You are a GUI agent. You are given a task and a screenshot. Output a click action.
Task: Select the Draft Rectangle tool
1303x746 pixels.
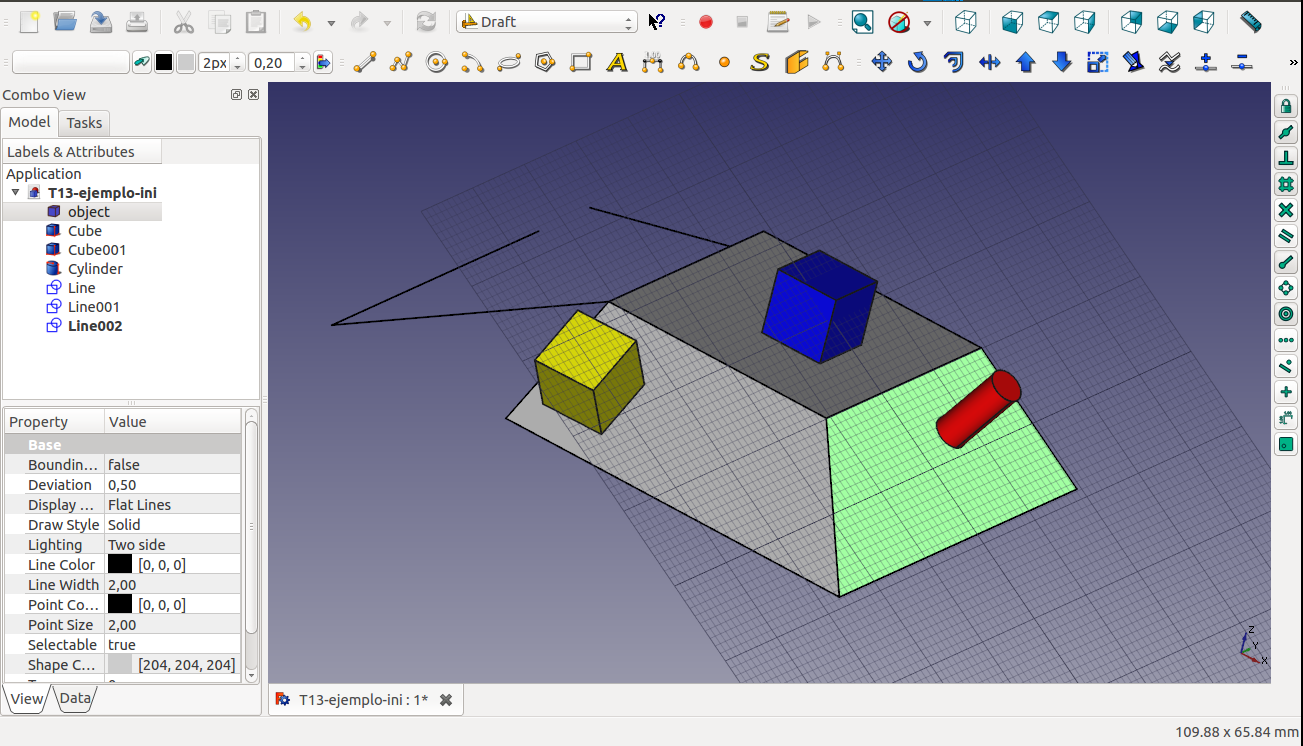[581, 63]
